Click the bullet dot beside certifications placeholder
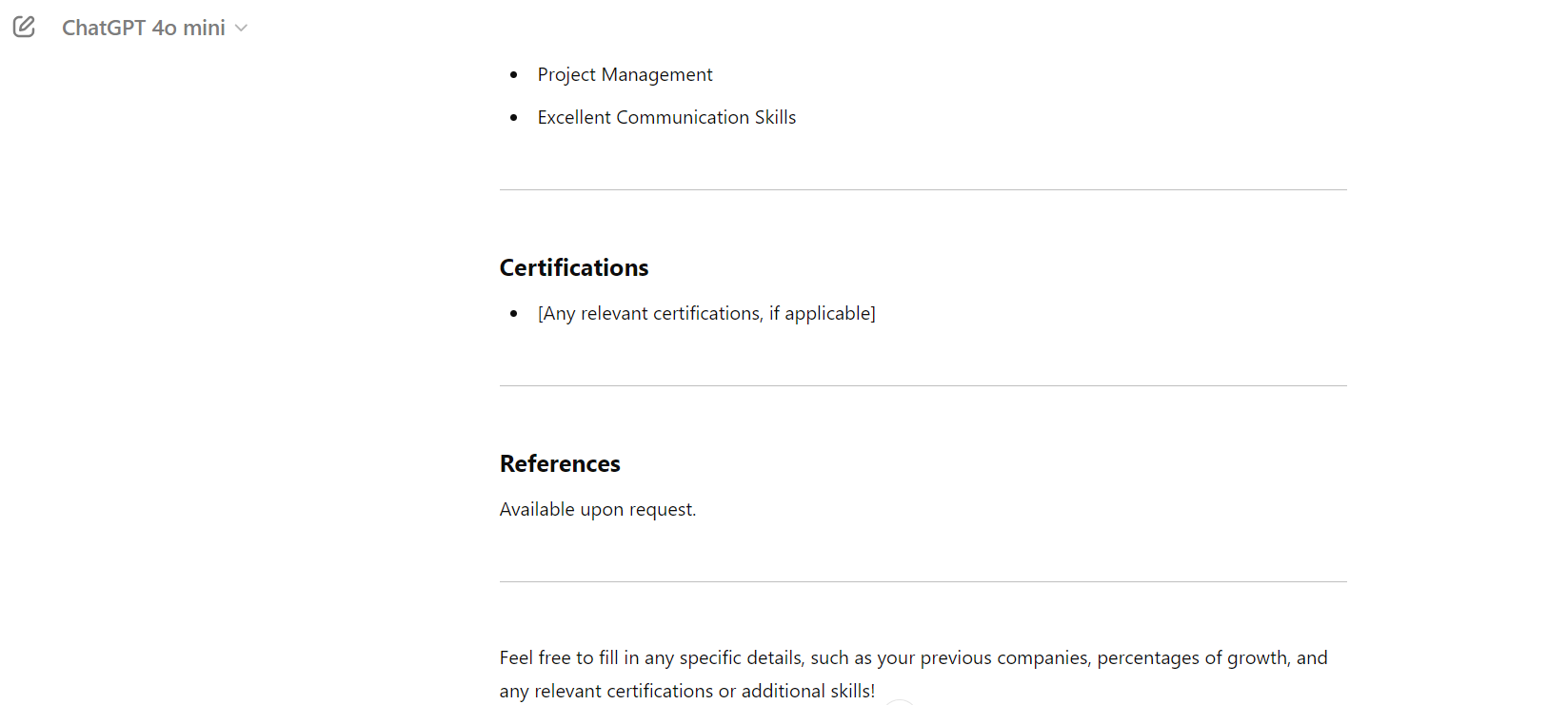 514,313
